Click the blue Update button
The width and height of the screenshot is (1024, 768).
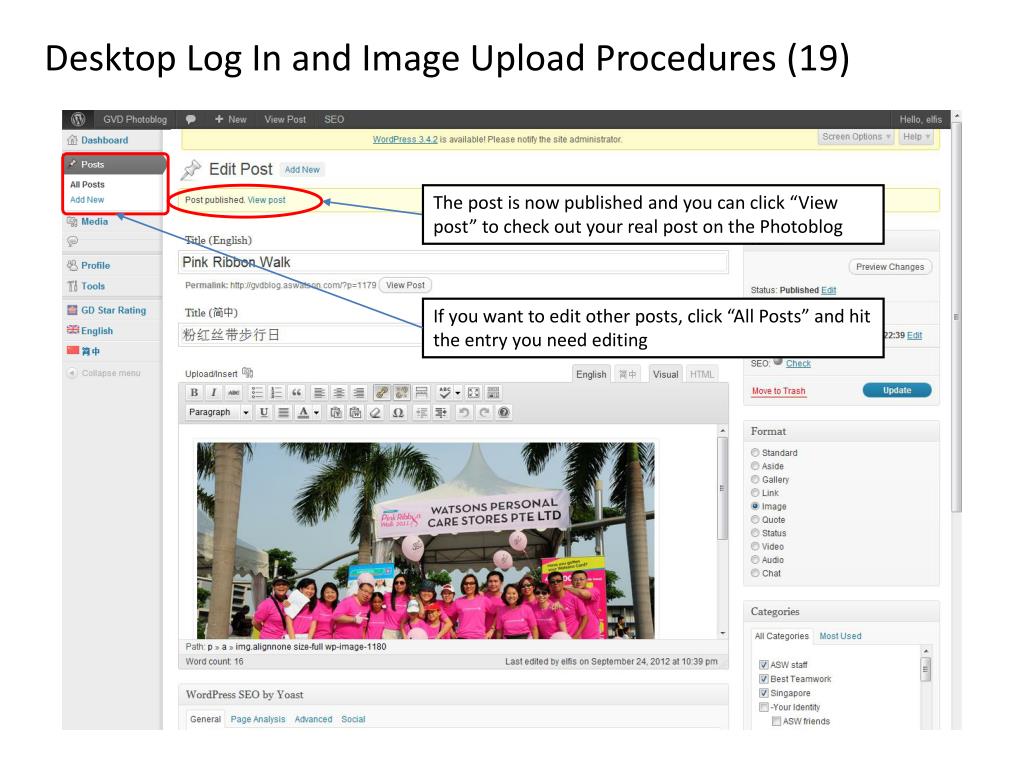click(897, 390)
